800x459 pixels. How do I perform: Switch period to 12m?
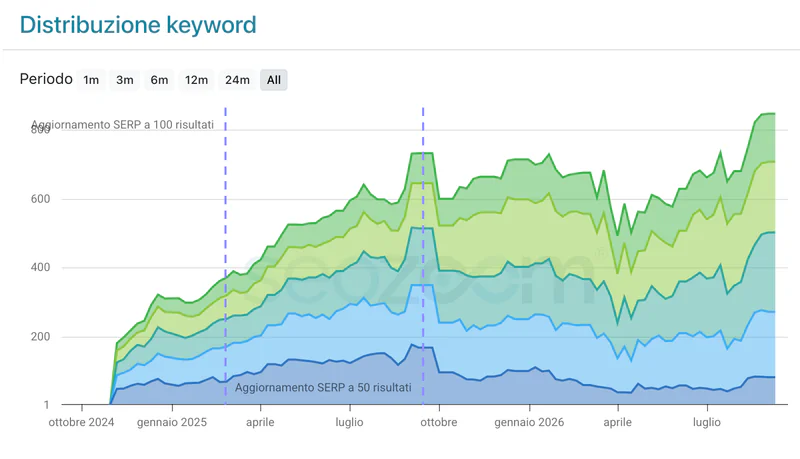tap(196, 80)
